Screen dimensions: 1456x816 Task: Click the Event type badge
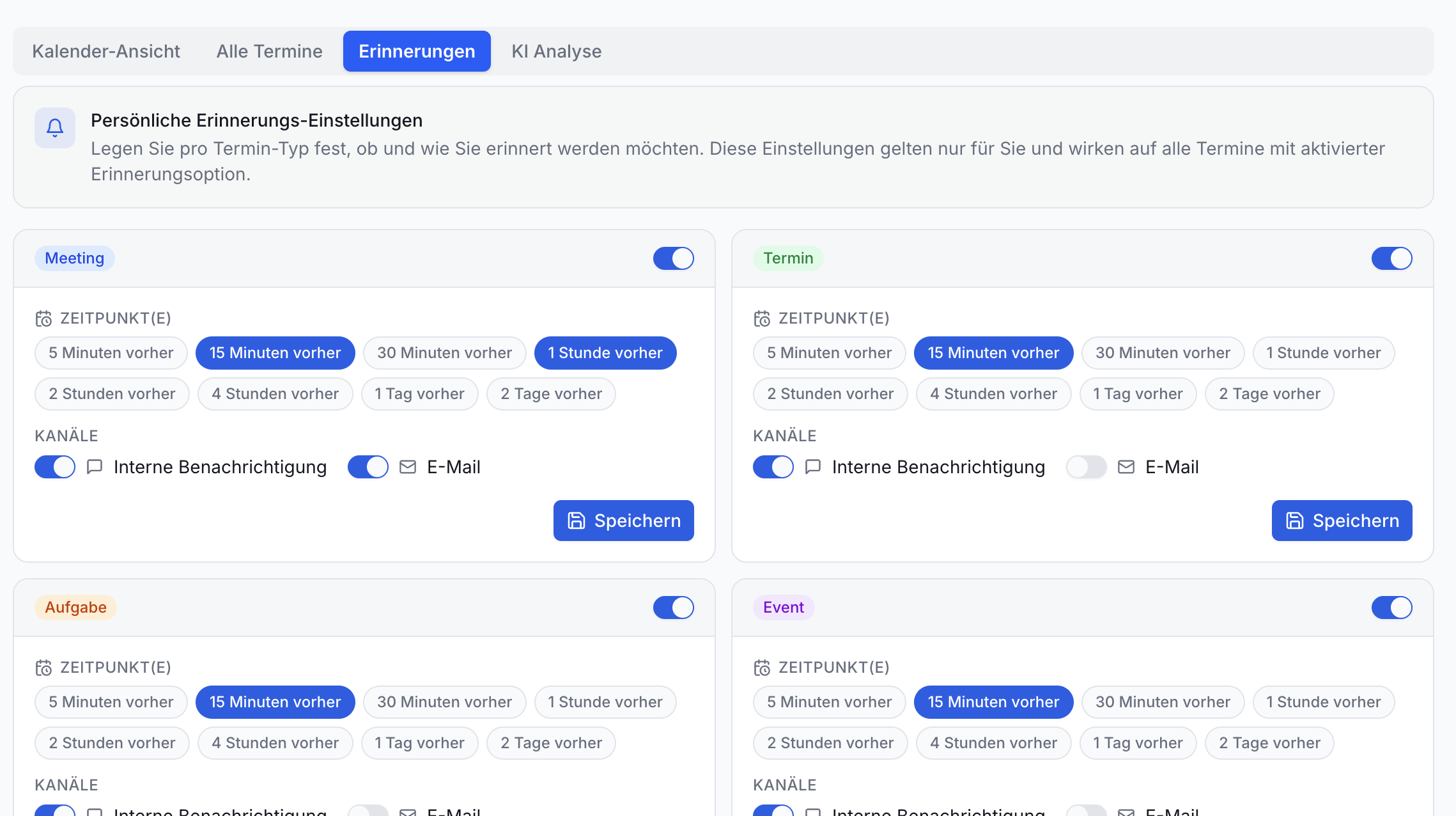784,608
